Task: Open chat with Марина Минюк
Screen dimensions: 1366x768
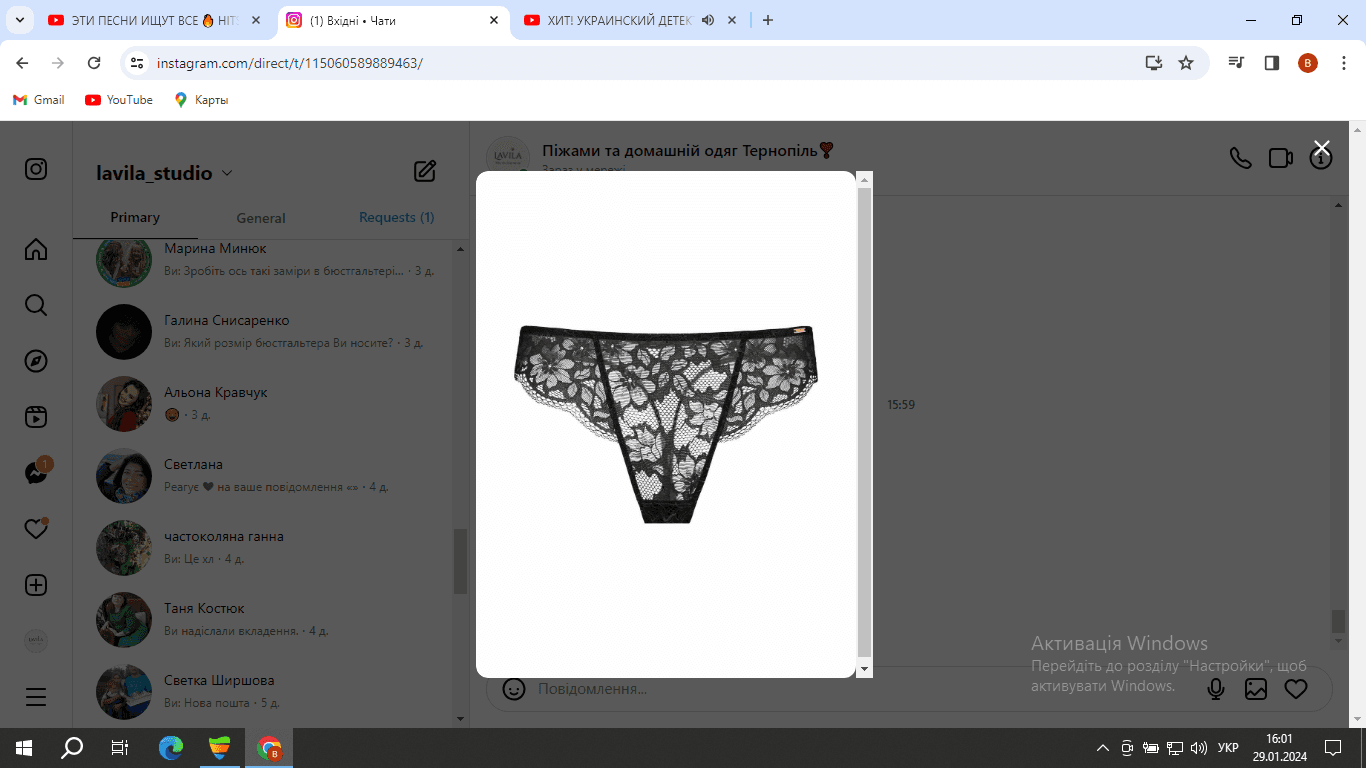Action: point(264,260)
